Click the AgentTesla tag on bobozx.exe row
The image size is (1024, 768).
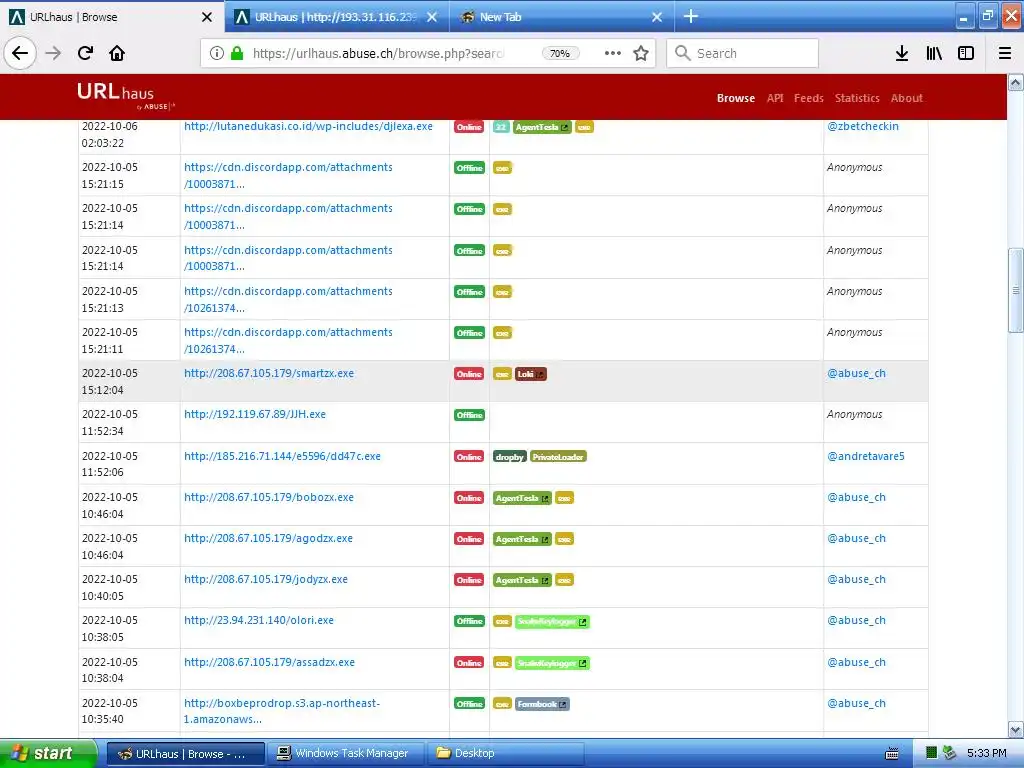coord(522,498)
